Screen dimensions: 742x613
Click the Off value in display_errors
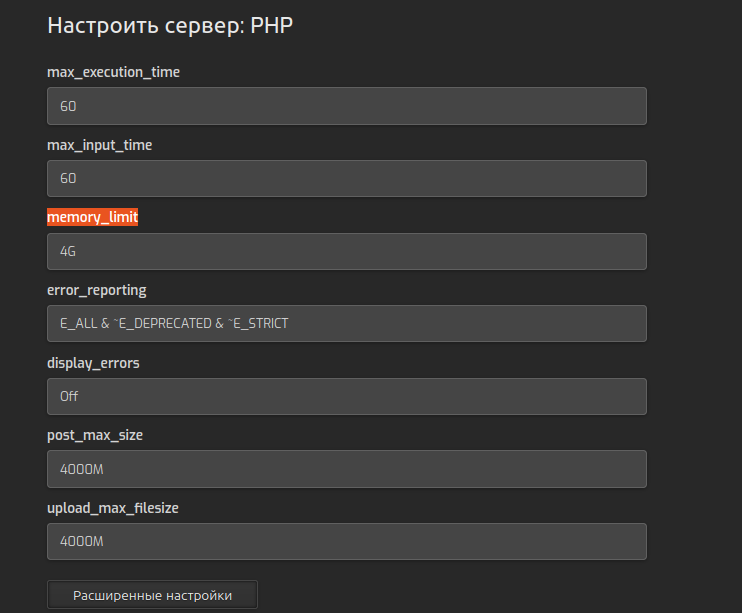69,396
